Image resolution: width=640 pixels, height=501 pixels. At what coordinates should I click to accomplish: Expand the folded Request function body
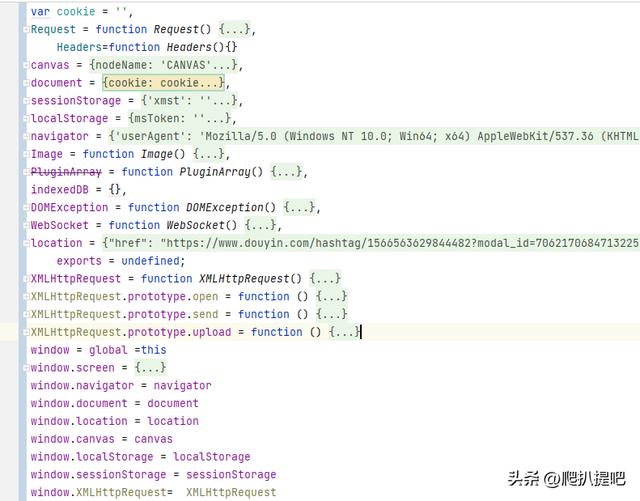point(236,29)
